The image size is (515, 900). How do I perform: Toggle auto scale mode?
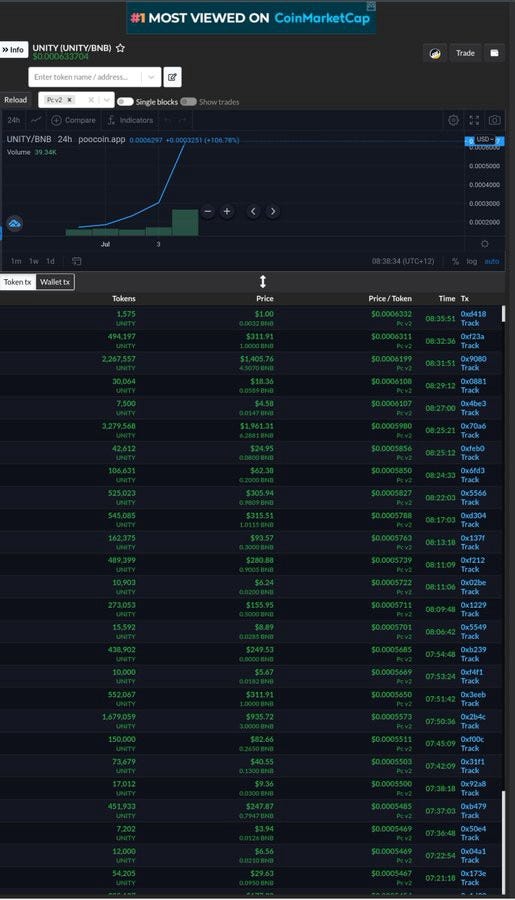click(x=492, y=261)
